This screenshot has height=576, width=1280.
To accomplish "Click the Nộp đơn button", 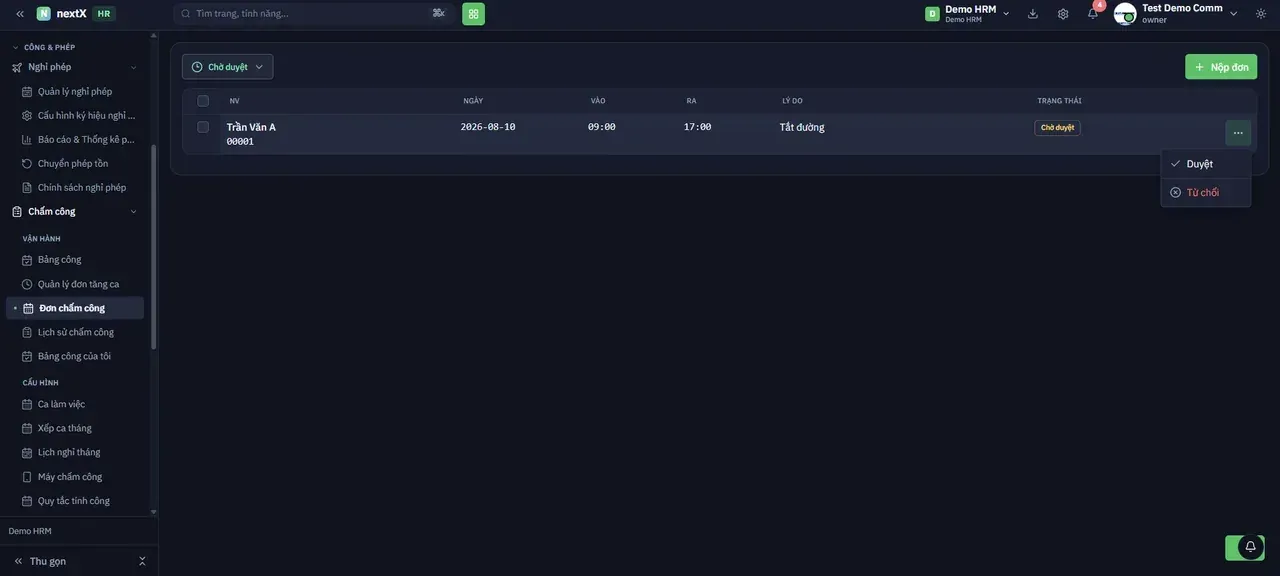I will point(1221,67).
